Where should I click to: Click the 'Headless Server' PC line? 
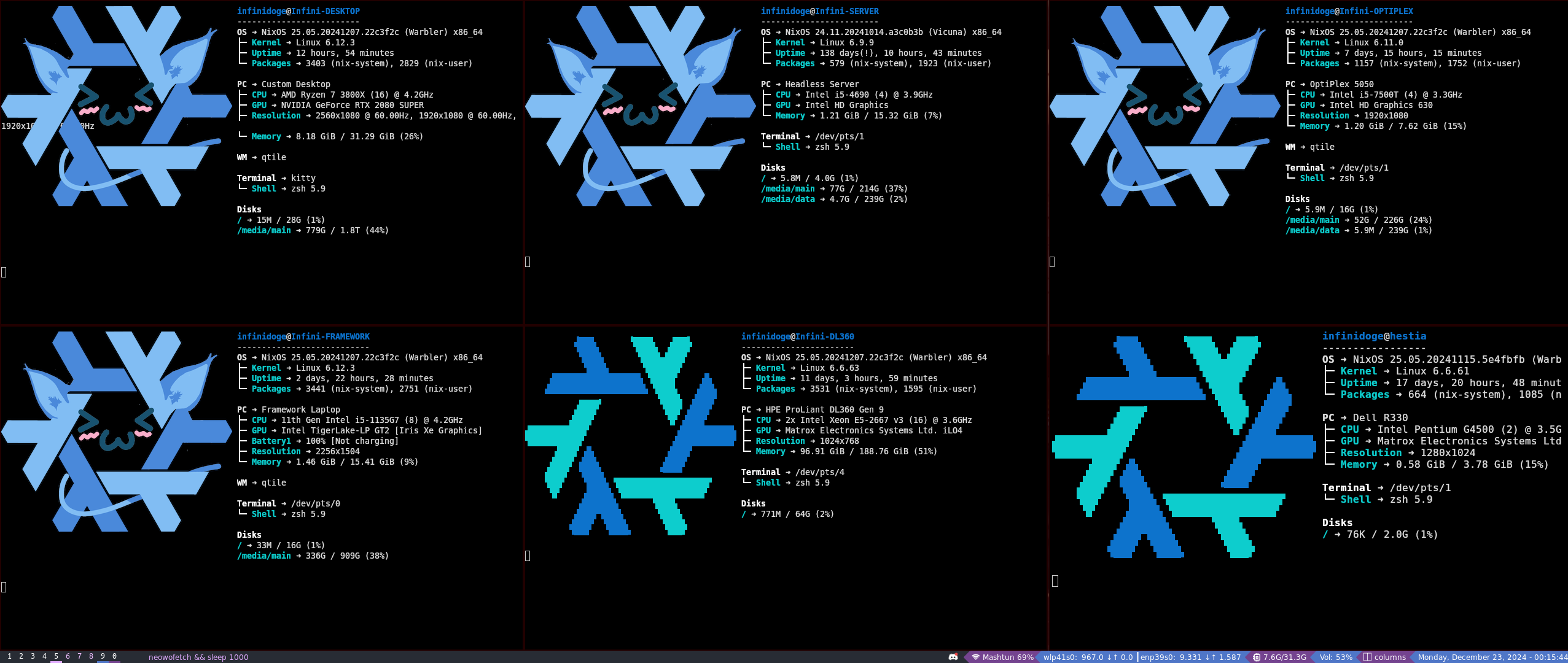coord(810,84)
